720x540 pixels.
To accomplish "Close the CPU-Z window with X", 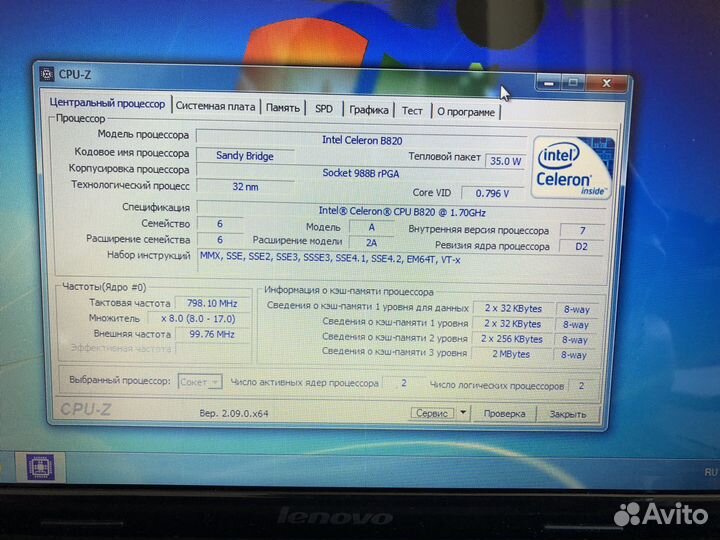I will pyautogui.click(x=607, y=83).
